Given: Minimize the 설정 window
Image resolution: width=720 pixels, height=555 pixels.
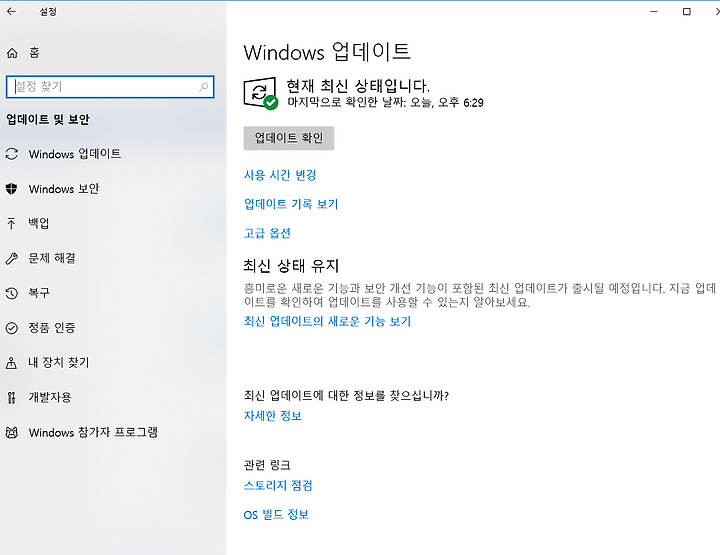Looking at the screenshot, I should (x=654, y=11).
